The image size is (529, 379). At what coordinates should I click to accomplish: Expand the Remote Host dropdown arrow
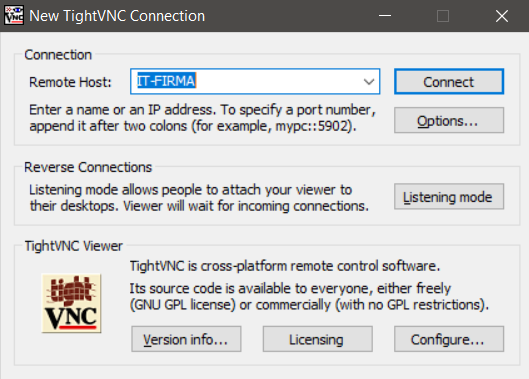point(369,82)
